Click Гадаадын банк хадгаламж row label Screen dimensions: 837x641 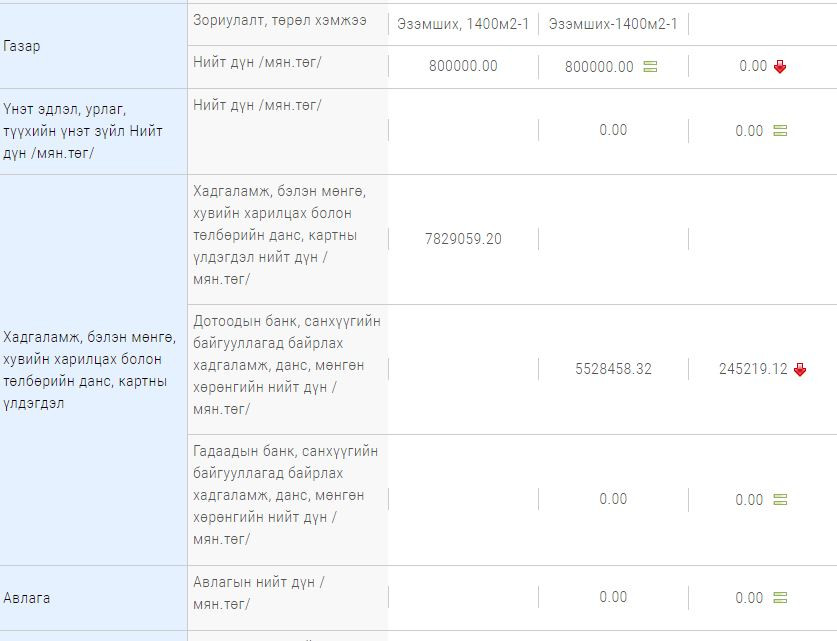tap(286, 495)
